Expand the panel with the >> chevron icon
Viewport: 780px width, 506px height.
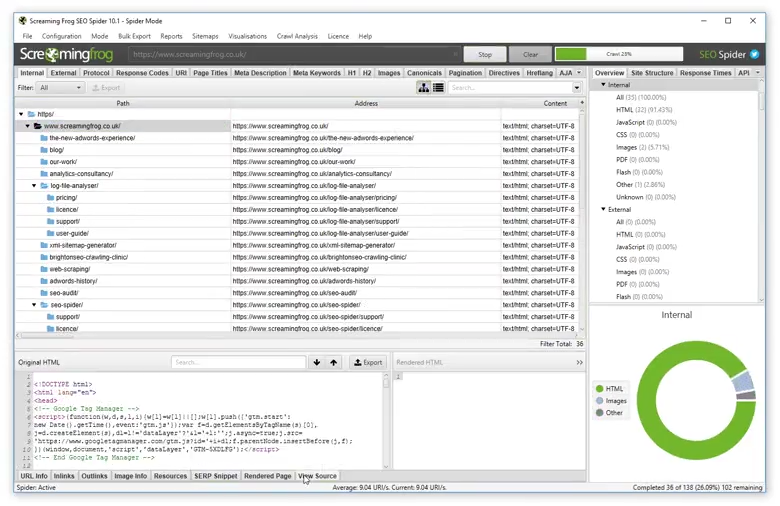[x=579, y=362]
